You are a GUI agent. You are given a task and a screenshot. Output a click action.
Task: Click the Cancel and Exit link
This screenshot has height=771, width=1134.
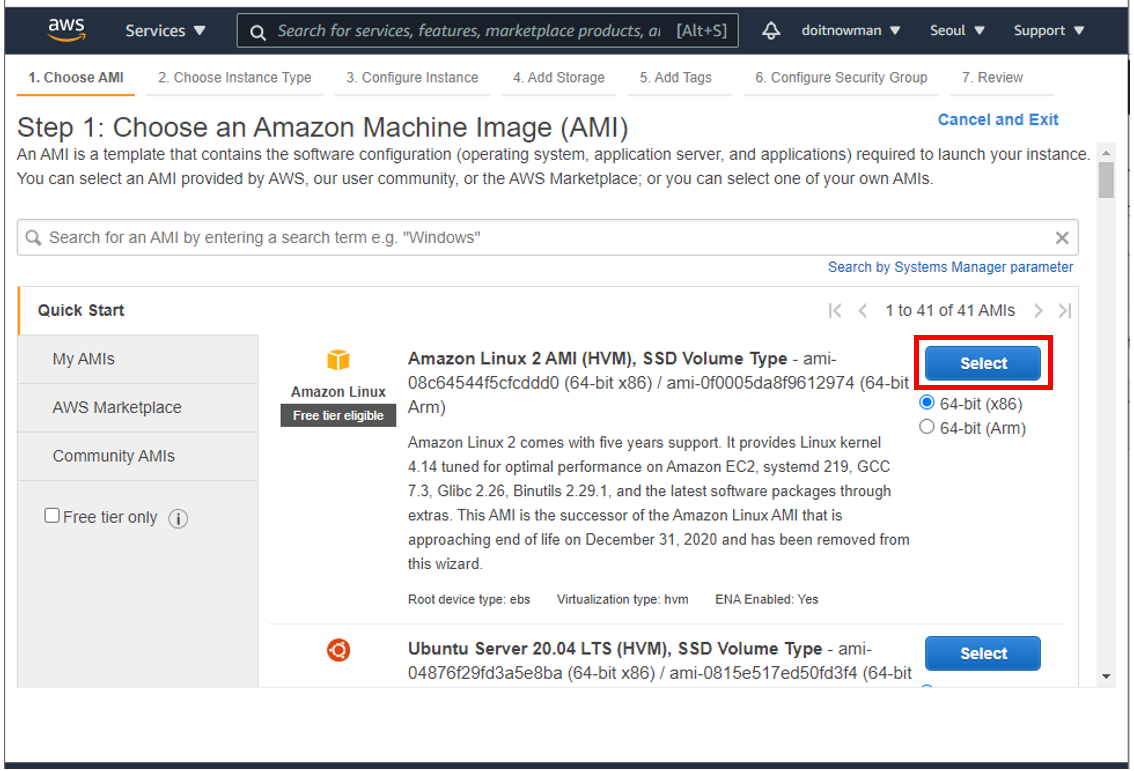point(998,119)
